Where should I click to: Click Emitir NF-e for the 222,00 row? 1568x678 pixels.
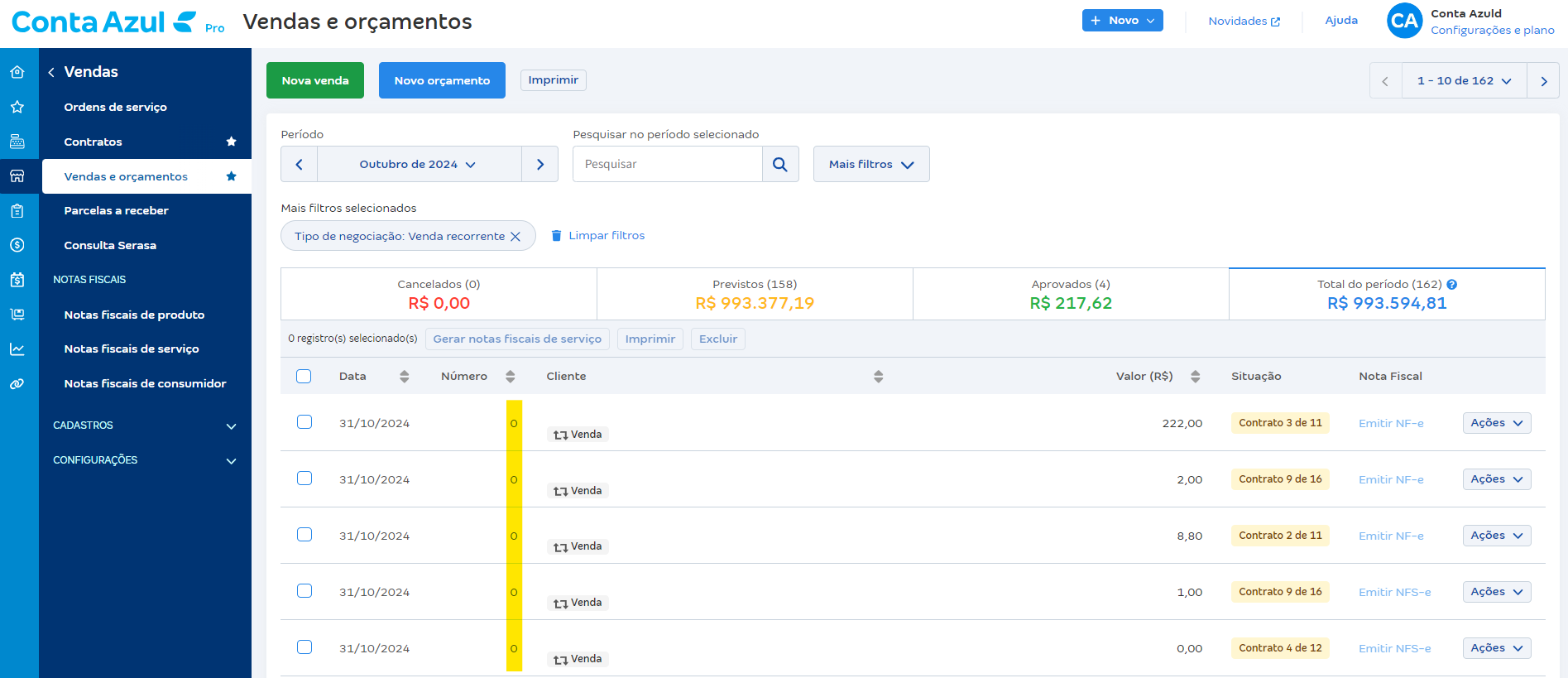pos(1391,423)
